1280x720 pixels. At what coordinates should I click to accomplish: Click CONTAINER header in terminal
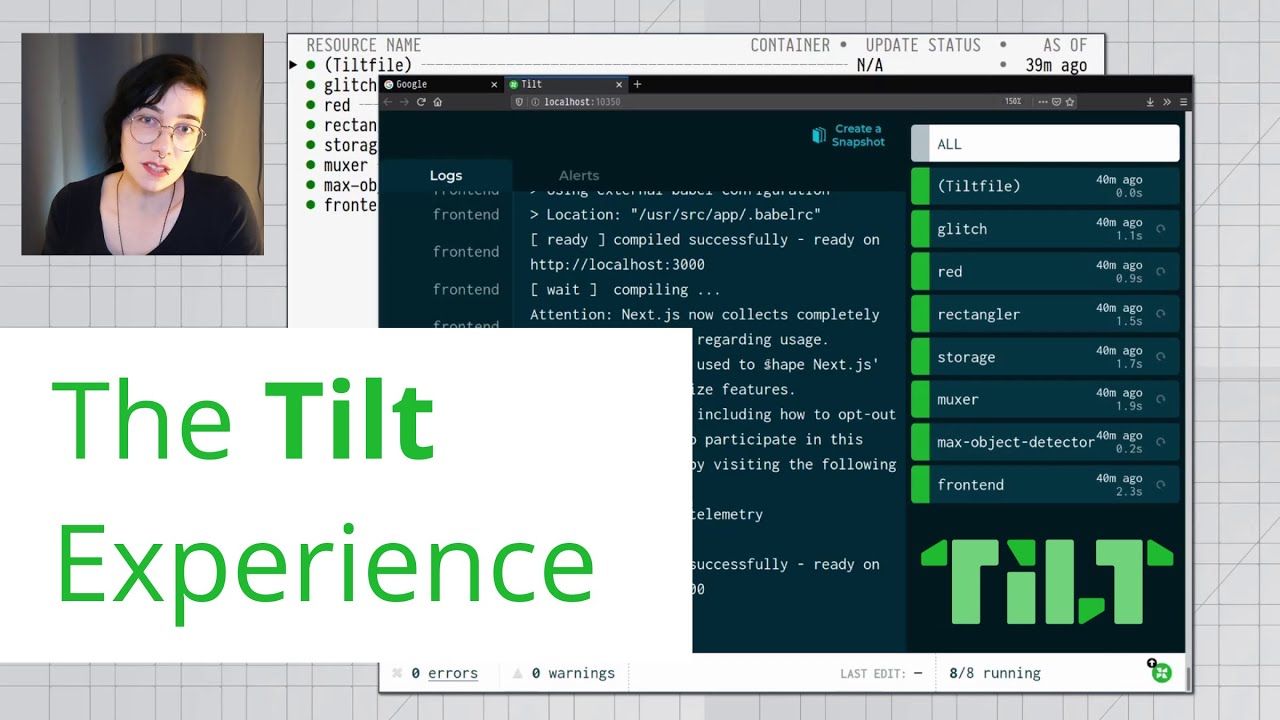point(790,45)
